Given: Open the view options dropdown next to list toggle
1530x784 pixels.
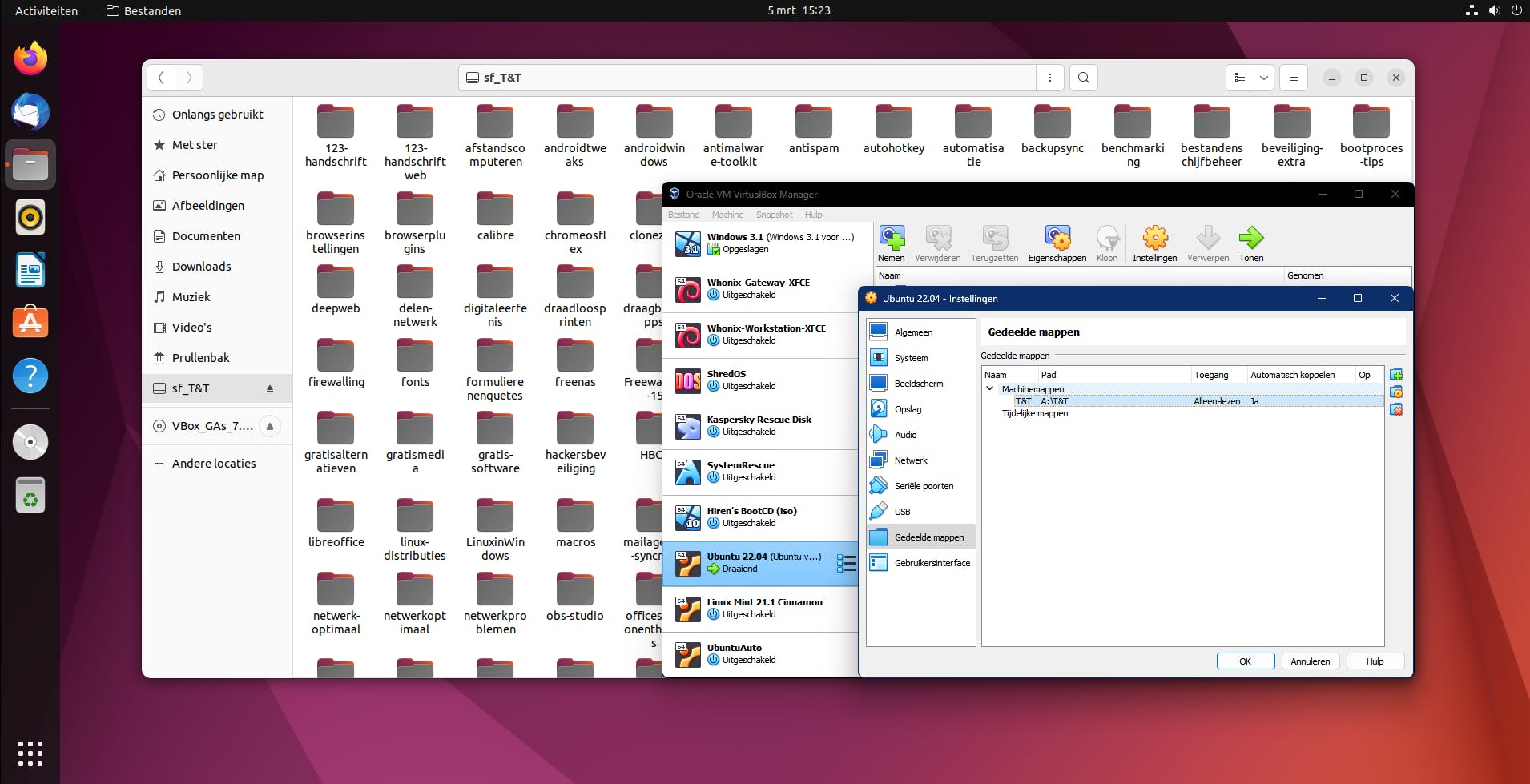Looking at the screenshot, I should pyautogui.click(x=1264, y=78).
